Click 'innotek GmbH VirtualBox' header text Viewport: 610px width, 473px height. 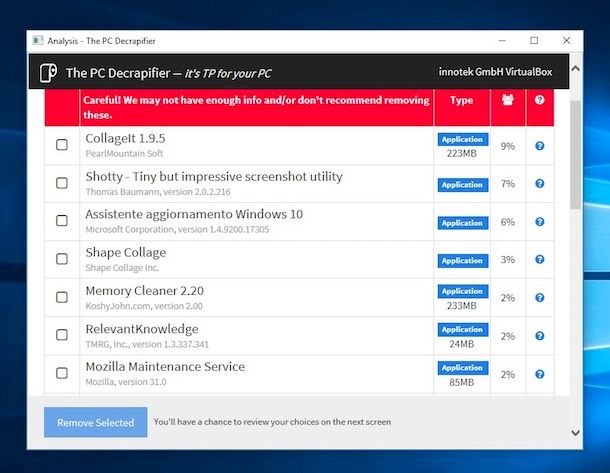pyautogui.click(x=495, y=72)
